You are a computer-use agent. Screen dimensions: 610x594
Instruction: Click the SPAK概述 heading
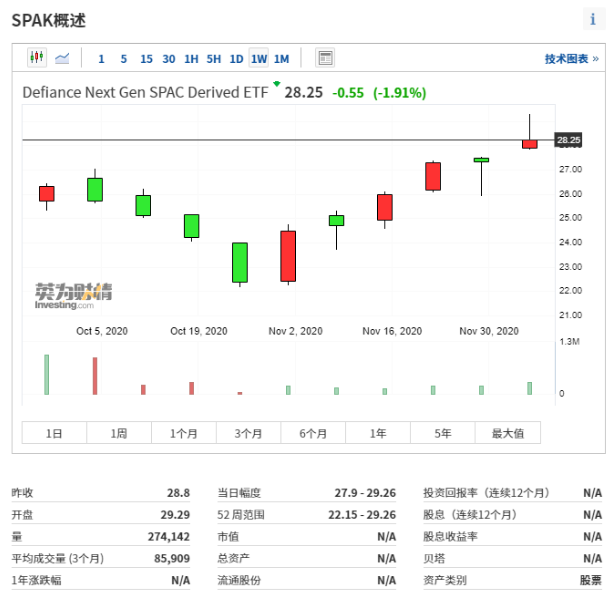tap(49, 20)
